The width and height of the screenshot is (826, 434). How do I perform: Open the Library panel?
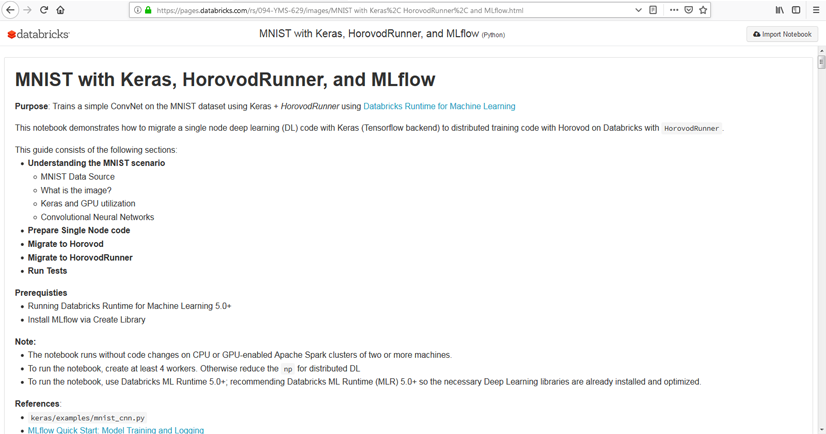point(780,10)
